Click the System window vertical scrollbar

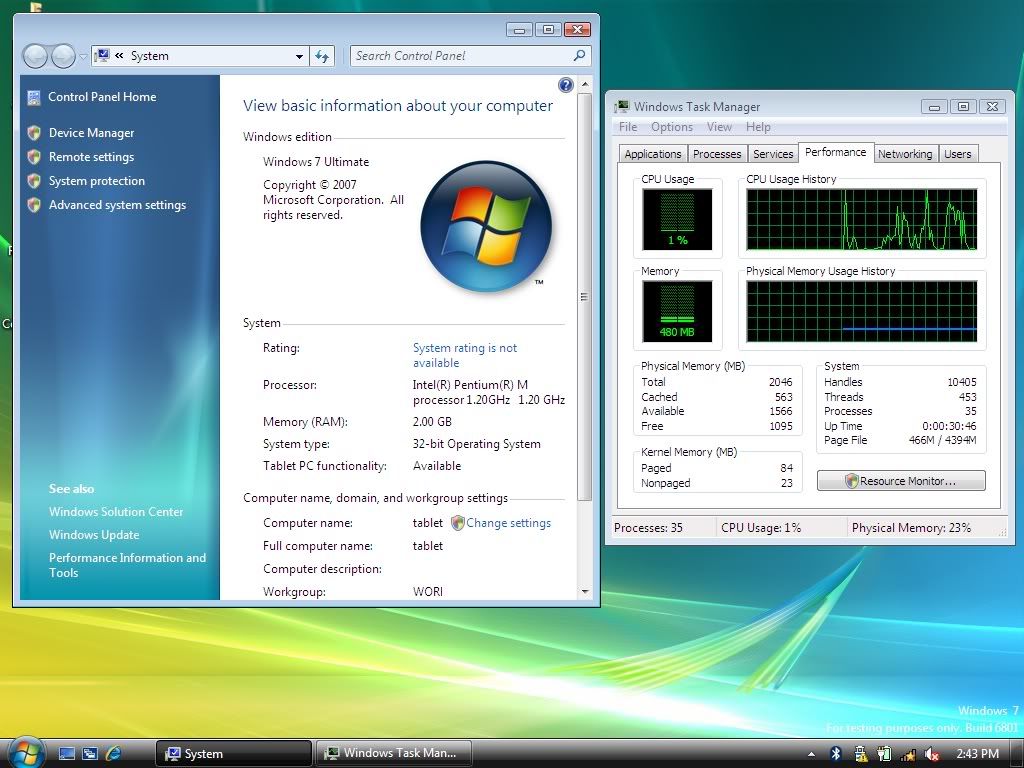click(x=585, y=296)
